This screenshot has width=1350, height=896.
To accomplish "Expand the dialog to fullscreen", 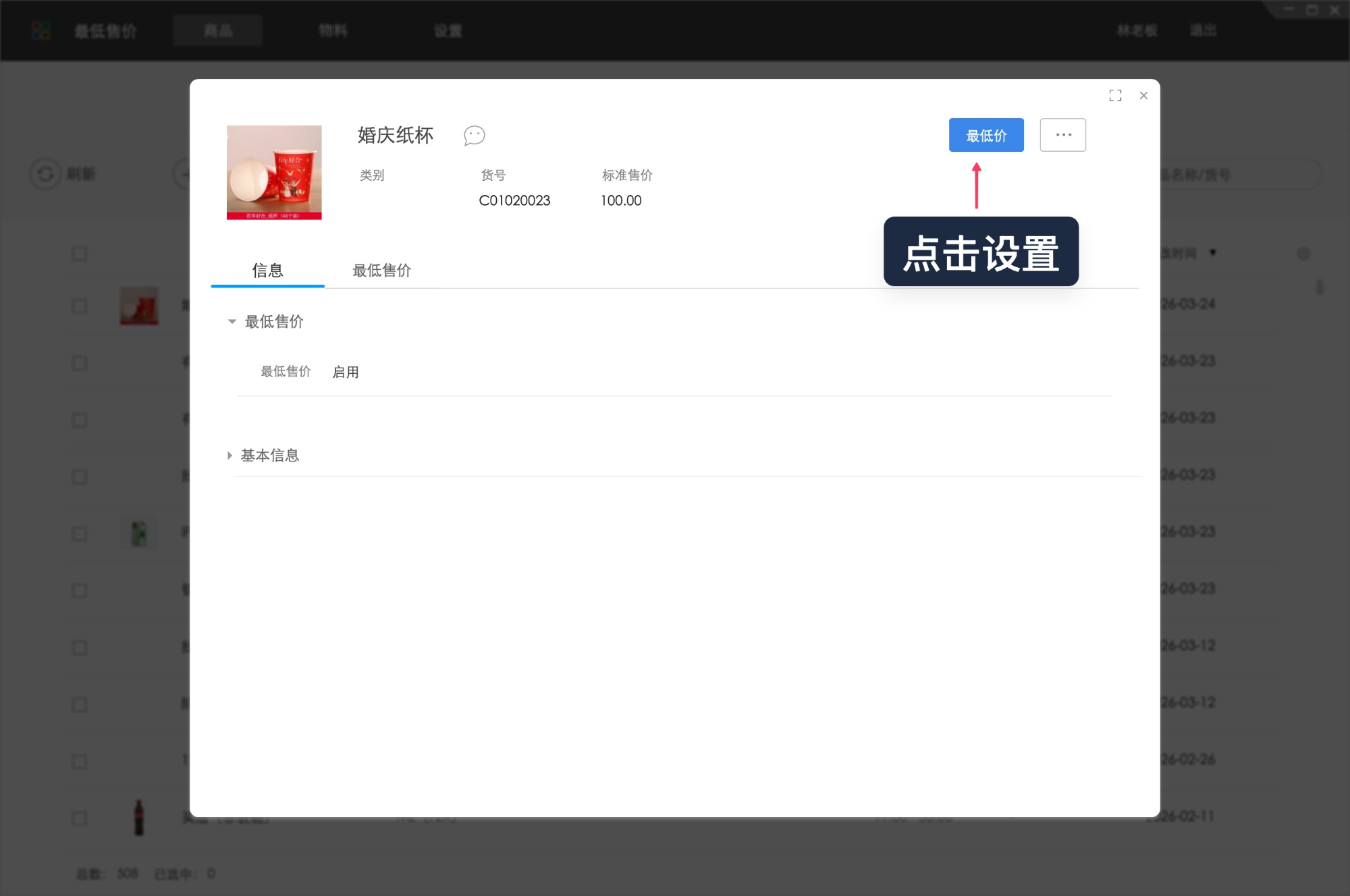I will coord(1116,96).
